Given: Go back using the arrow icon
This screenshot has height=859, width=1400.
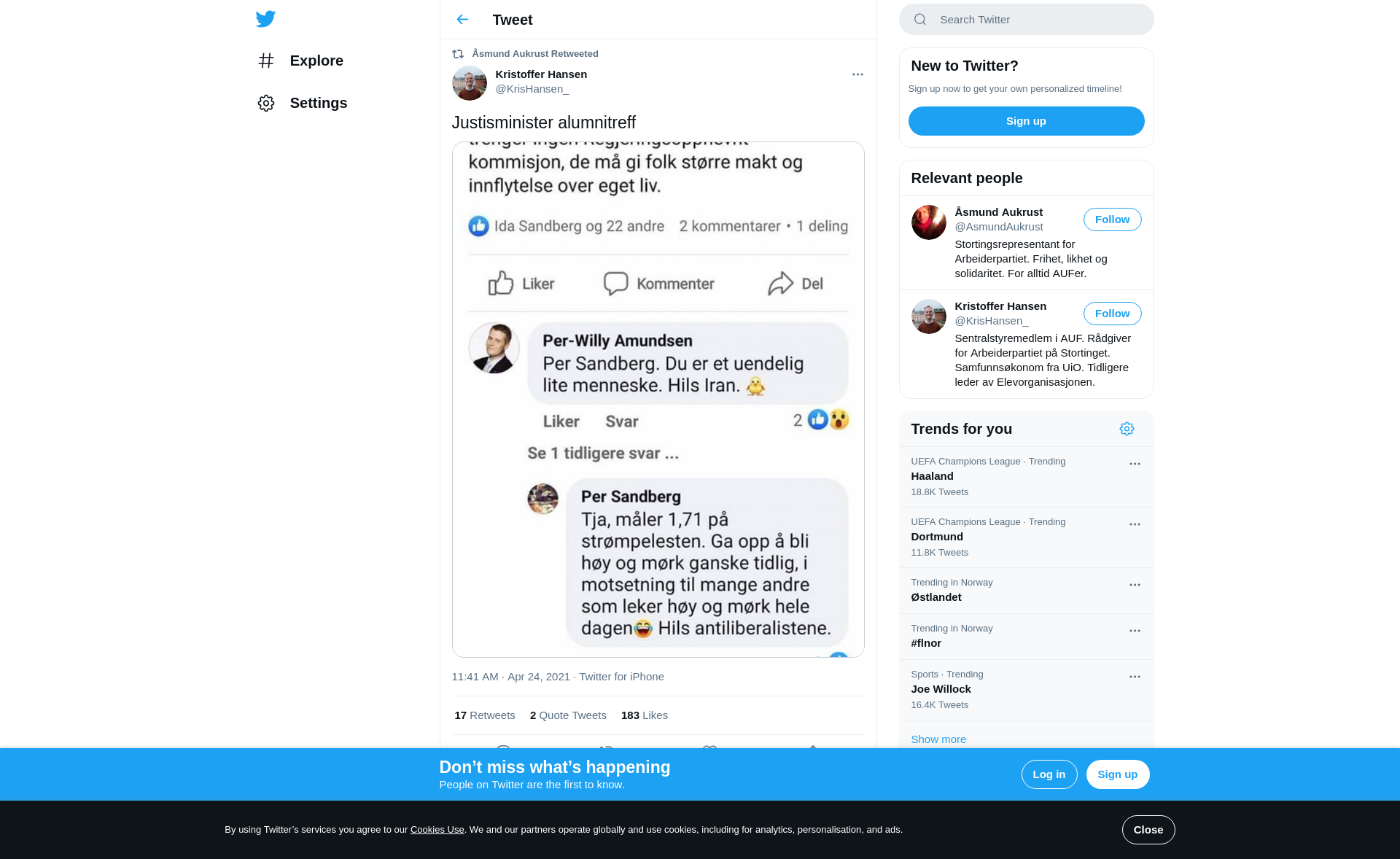Looking at the screenshot, I should pyautogui.click(x=462, y=20).
